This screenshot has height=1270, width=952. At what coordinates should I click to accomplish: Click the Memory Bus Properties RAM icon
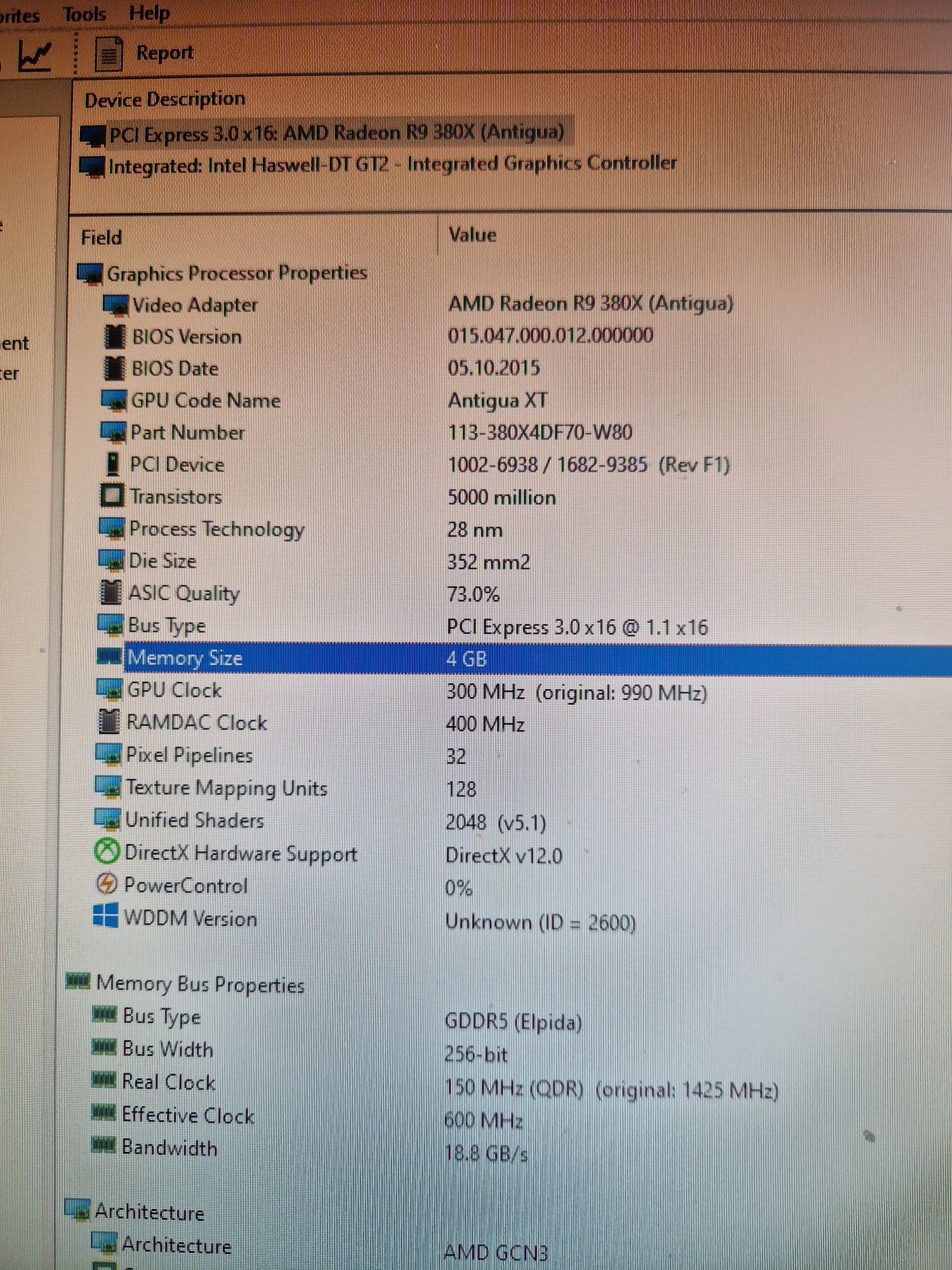click(x=78, y=982)
